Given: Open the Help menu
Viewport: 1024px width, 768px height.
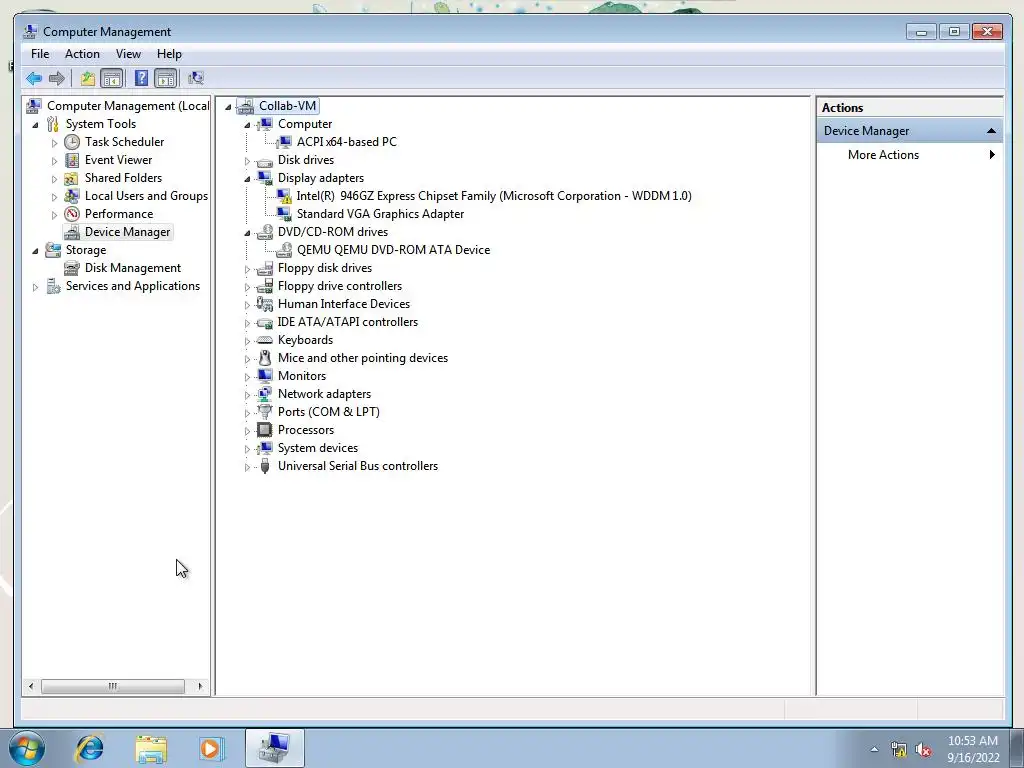Looking at the screenshot, I should 169,54.
